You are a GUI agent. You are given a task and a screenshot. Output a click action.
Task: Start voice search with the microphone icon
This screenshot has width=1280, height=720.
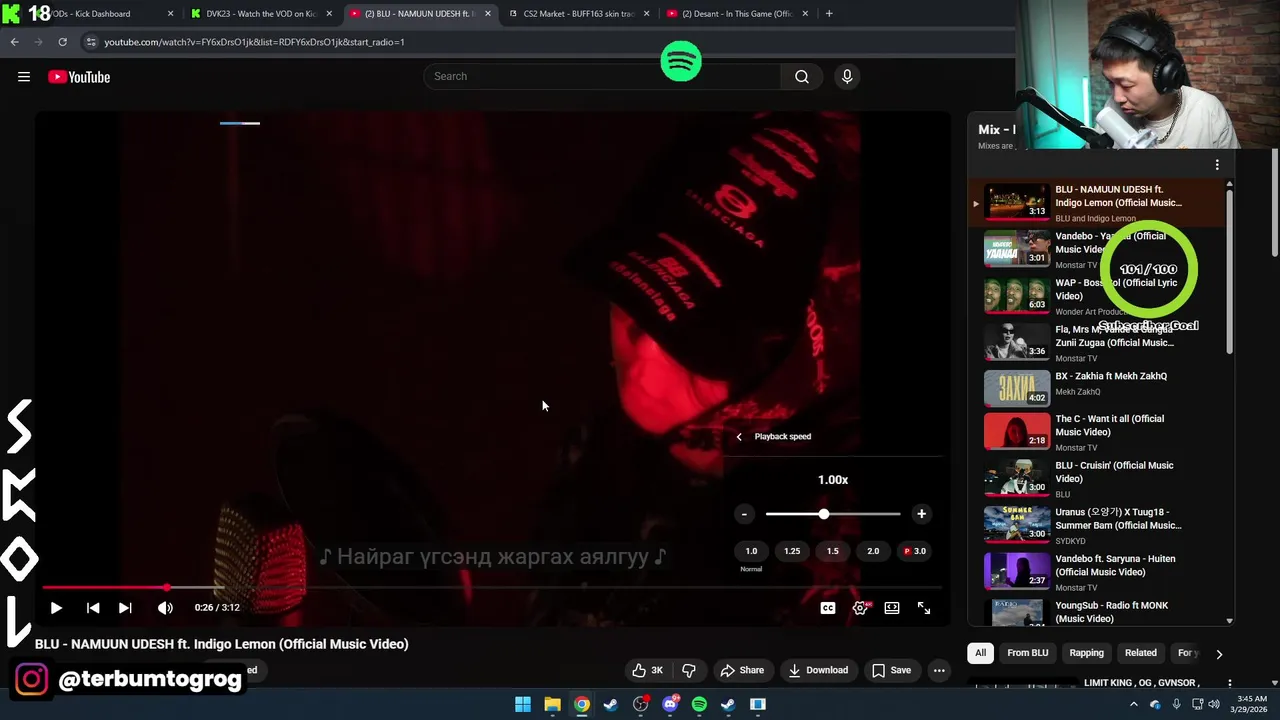[847, 76]
